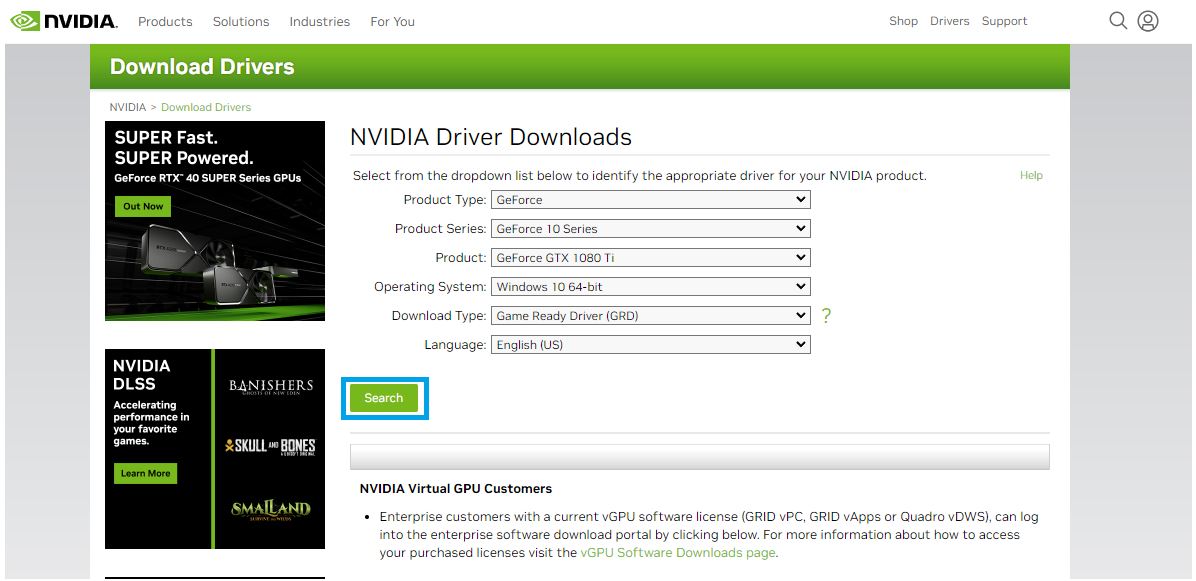Open the site search magnifier icon
1196x581 pixels.
tap(1118, 20)
